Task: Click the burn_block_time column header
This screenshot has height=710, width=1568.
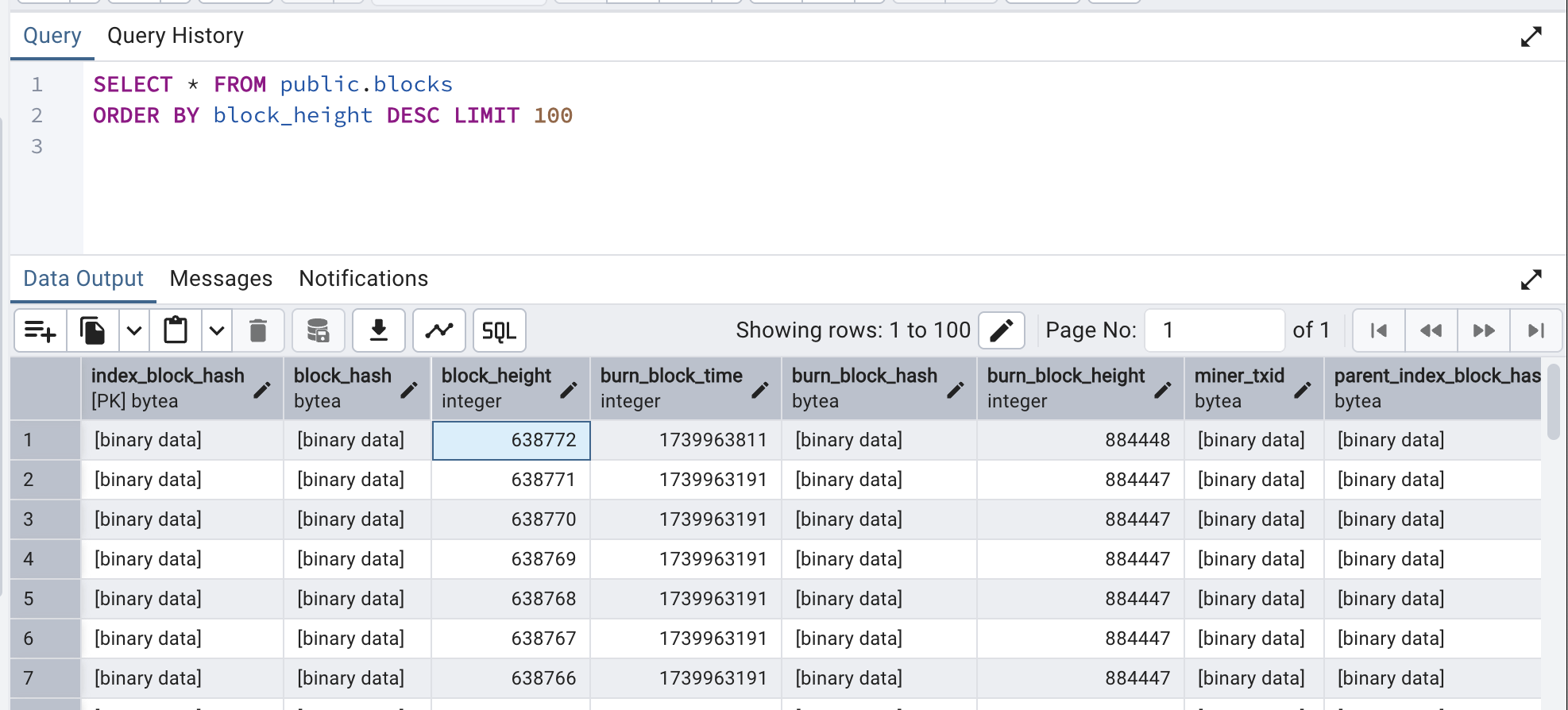Action: point(686,388)
